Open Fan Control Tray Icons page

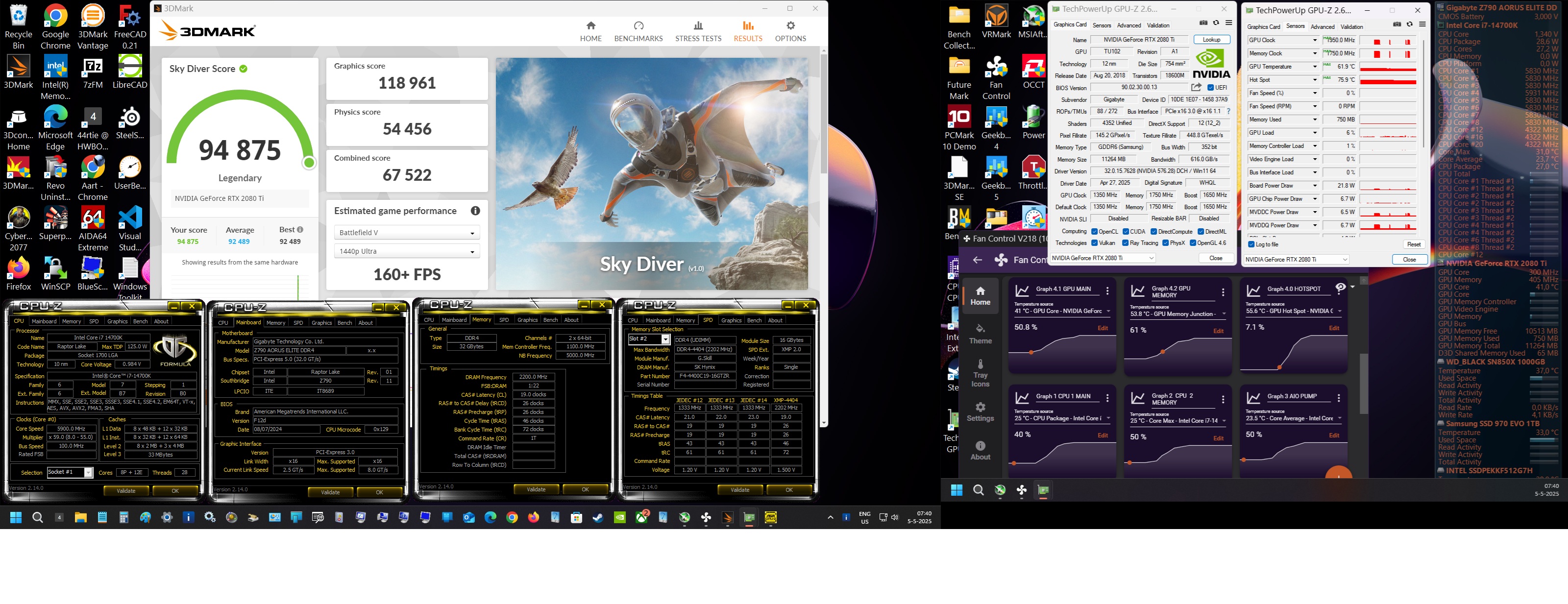pos(980,373)
